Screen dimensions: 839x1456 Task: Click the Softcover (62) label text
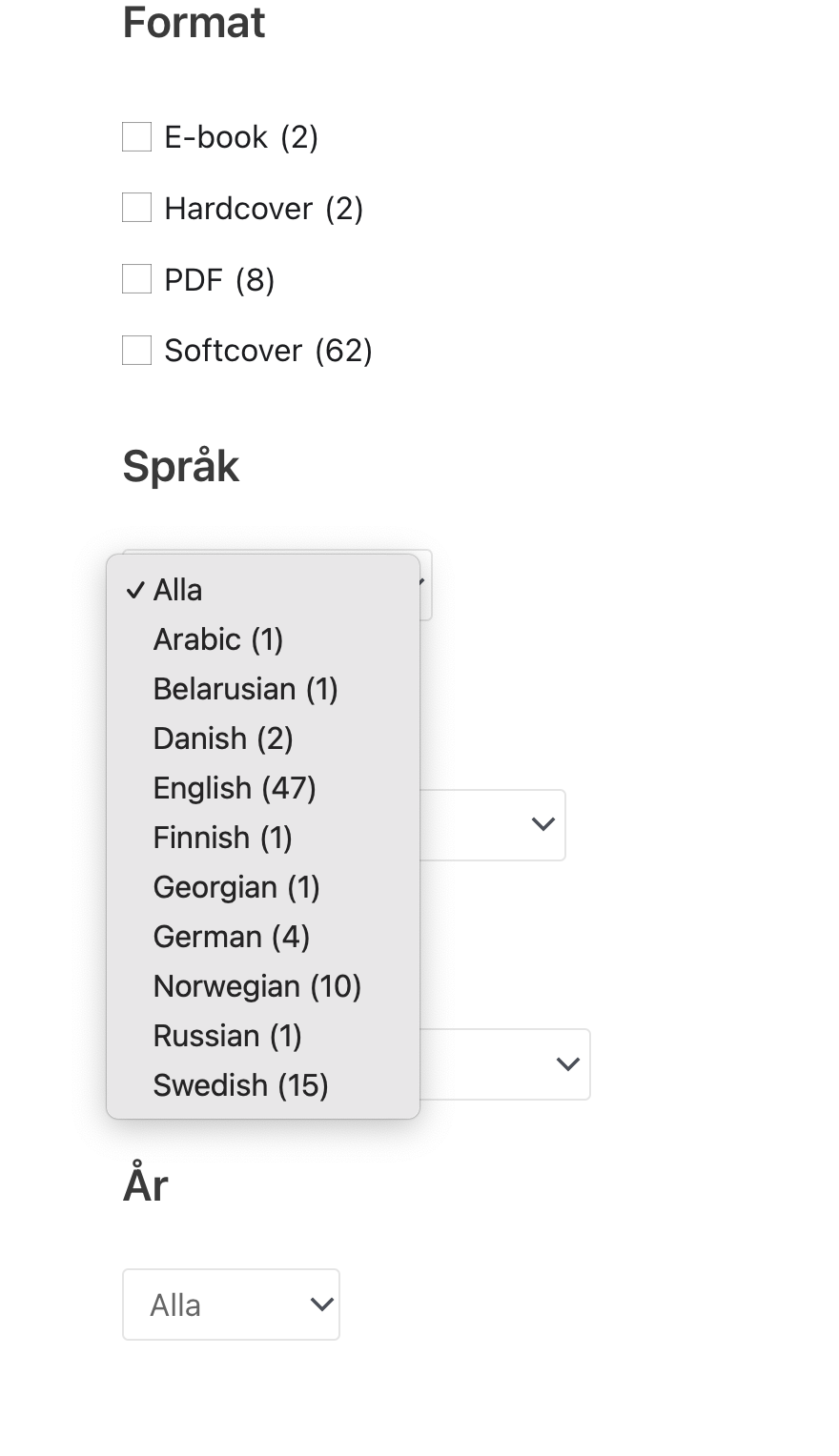click(x=268, y=351)
